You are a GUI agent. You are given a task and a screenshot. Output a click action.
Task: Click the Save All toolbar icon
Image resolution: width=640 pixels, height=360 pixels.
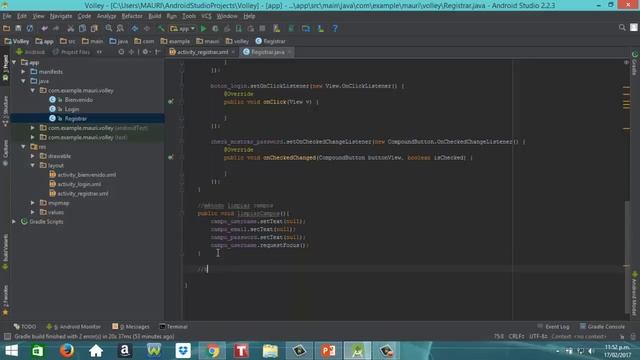(x=18, y=29)
